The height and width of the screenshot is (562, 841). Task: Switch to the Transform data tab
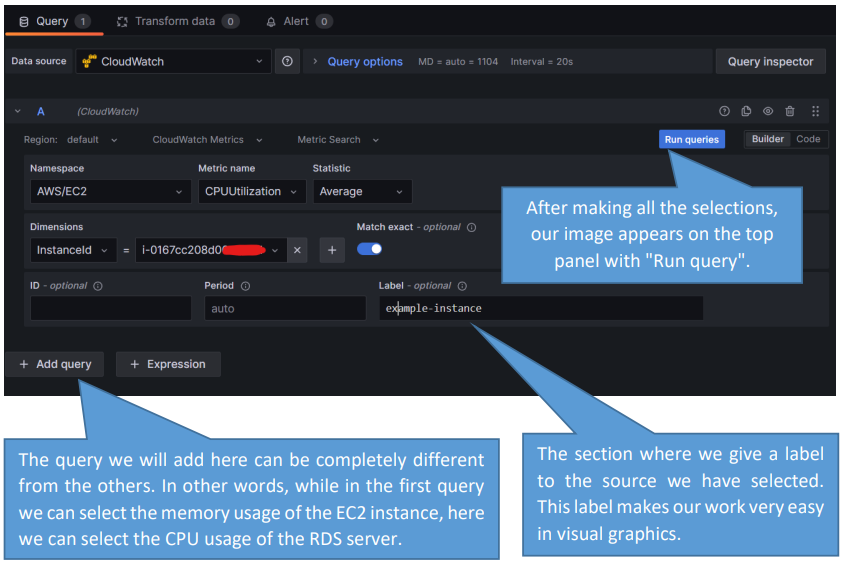click(x=178, y=21)
